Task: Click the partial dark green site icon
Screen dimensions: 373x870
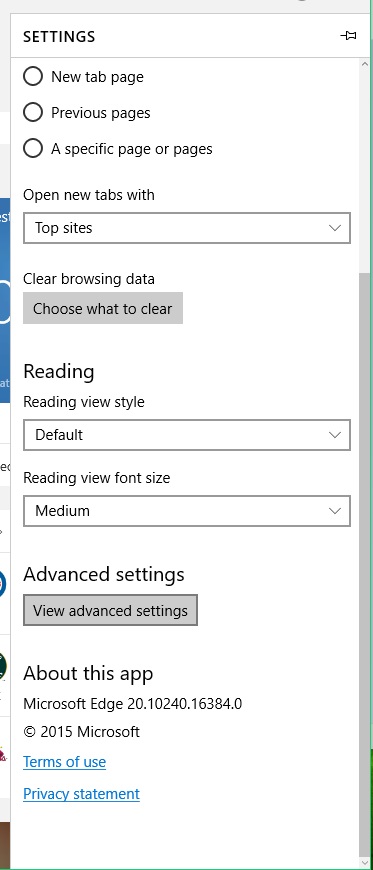Action: click(3, 666)
